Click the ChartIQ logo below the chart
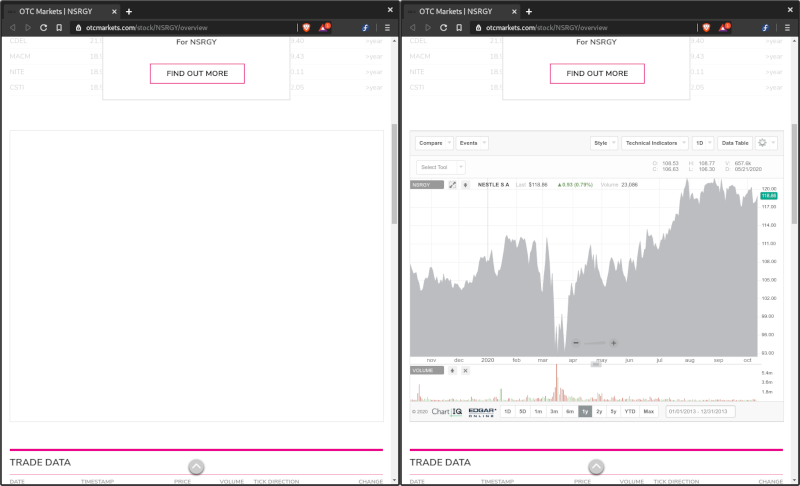This screenshot has height=486, width=800. click(x=447, y=412)
